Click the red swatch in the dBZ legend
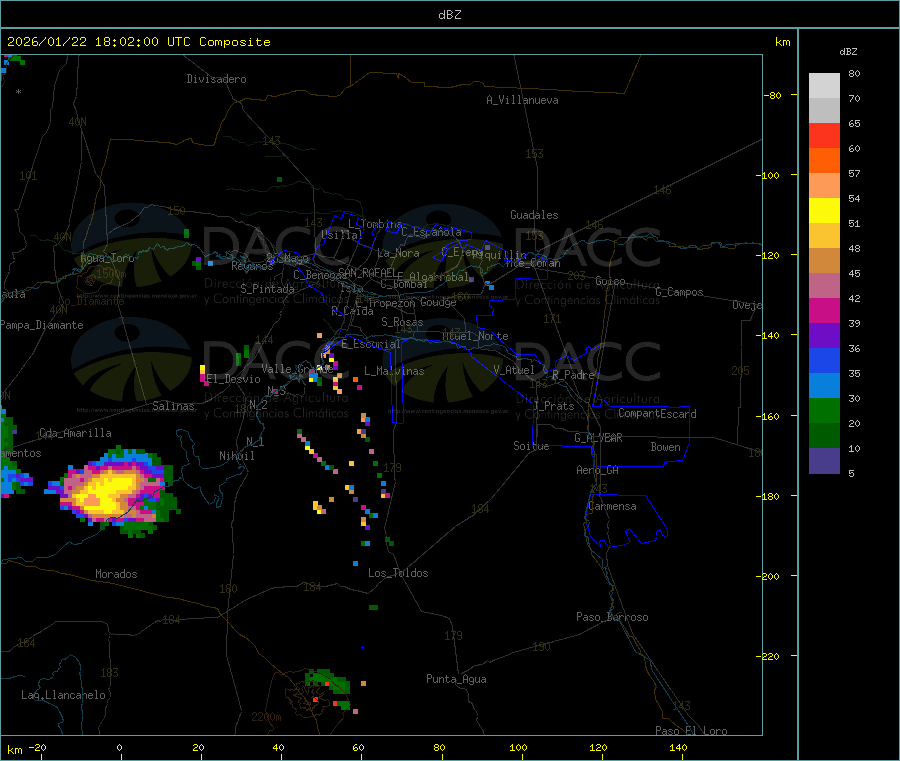 [824, 135]
